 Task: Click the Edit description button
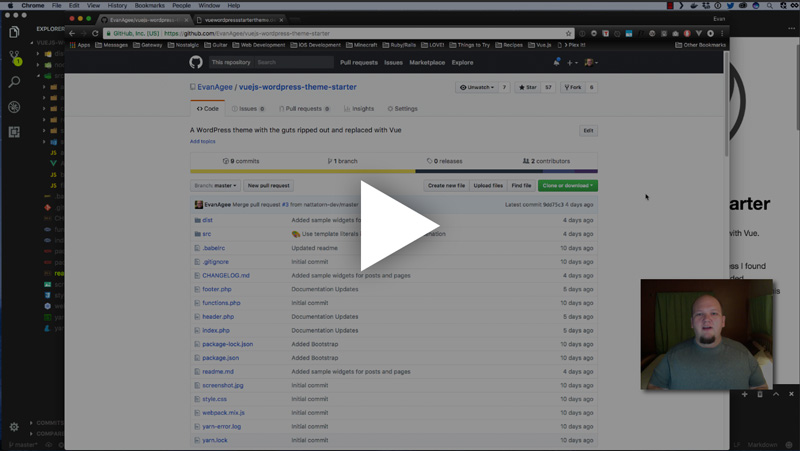coord(588,131)
